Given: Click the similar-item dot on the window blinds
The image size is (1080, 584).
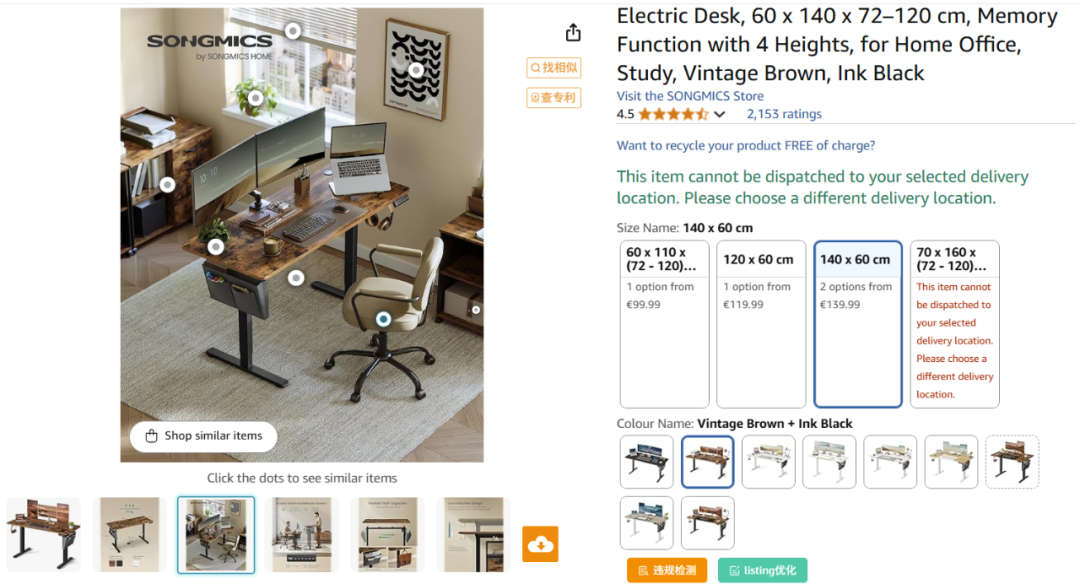Looking at the screenshot, I should [x=293, y=31].
